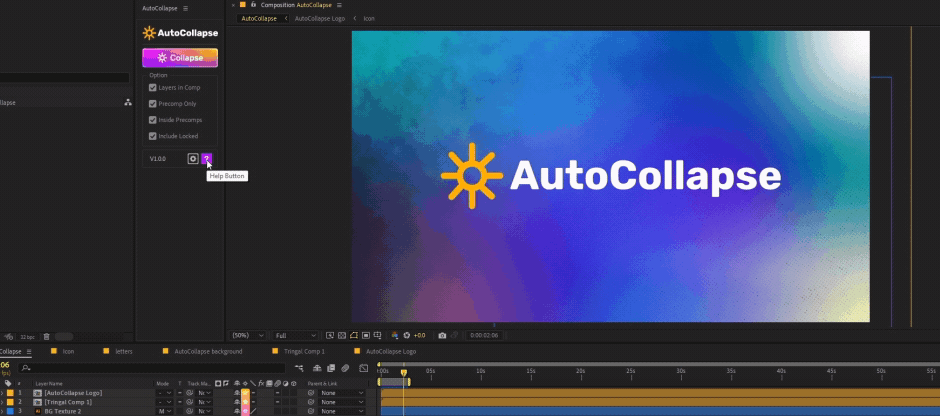The height and width of the screenshot is (416, 940).
Task: Open the composition mini-flowchart icon
Action: (299, 368)
